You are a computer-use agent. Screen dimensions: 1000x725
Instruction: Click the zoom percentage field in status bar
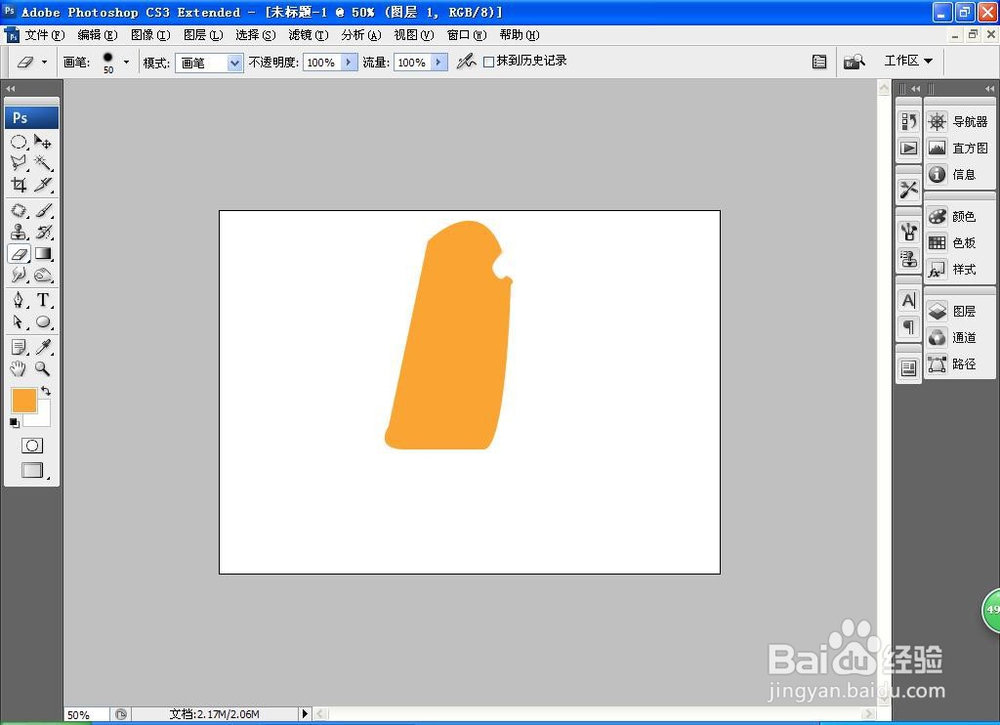click(86, 715)
